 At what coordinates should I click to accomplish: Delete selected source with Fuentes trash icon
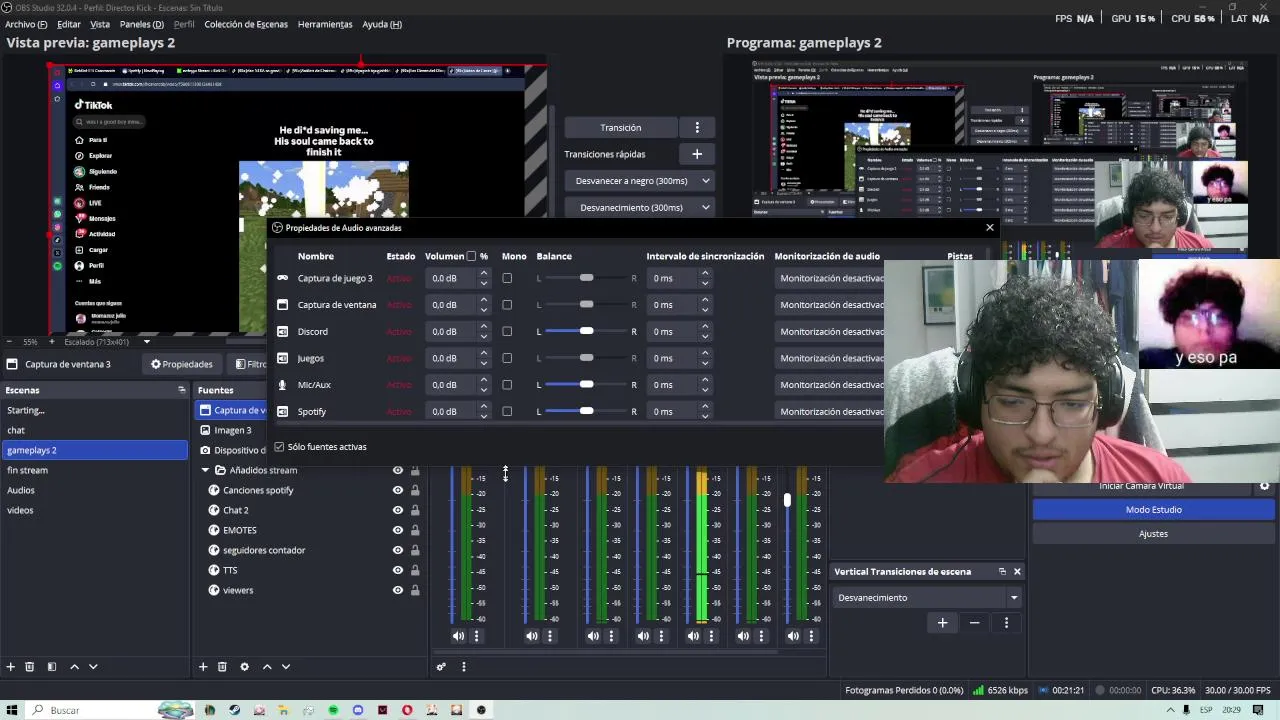coord(222,666)
